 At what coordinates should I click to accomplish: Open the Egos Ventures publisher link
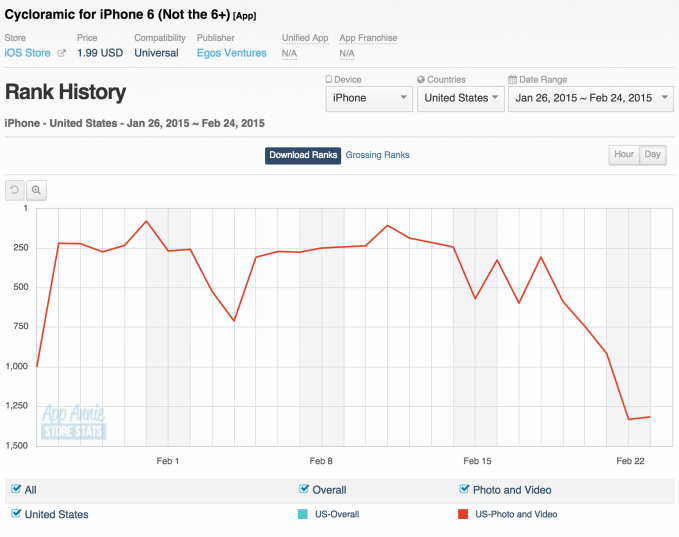231,53
